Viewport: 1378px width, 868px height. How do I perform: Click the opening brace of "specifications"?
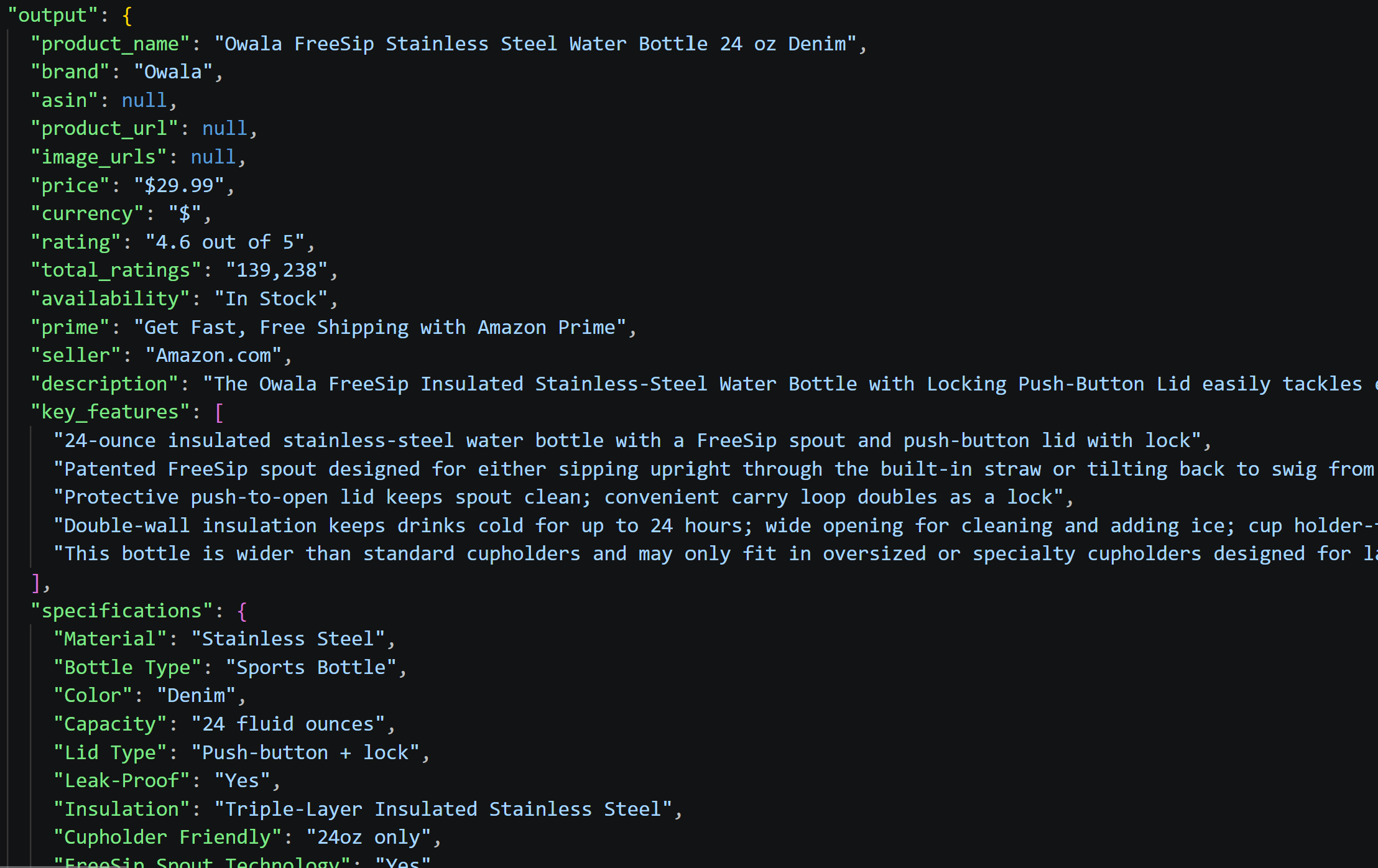click(x=242, y=611)
